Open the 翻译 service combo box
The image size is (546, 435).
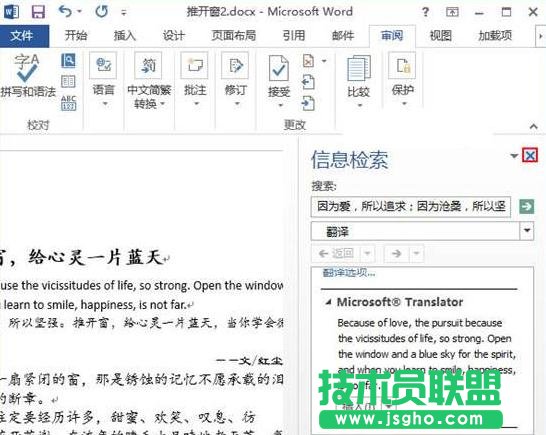tap(422, 231)
